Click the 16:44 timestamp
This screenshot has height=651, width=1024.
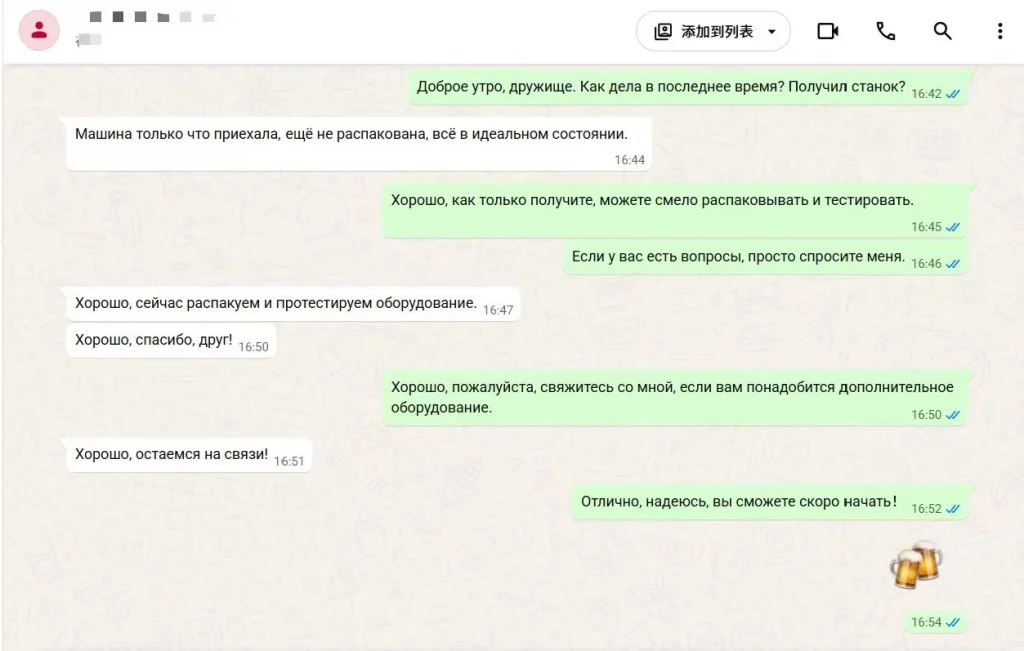click(630, 160)
